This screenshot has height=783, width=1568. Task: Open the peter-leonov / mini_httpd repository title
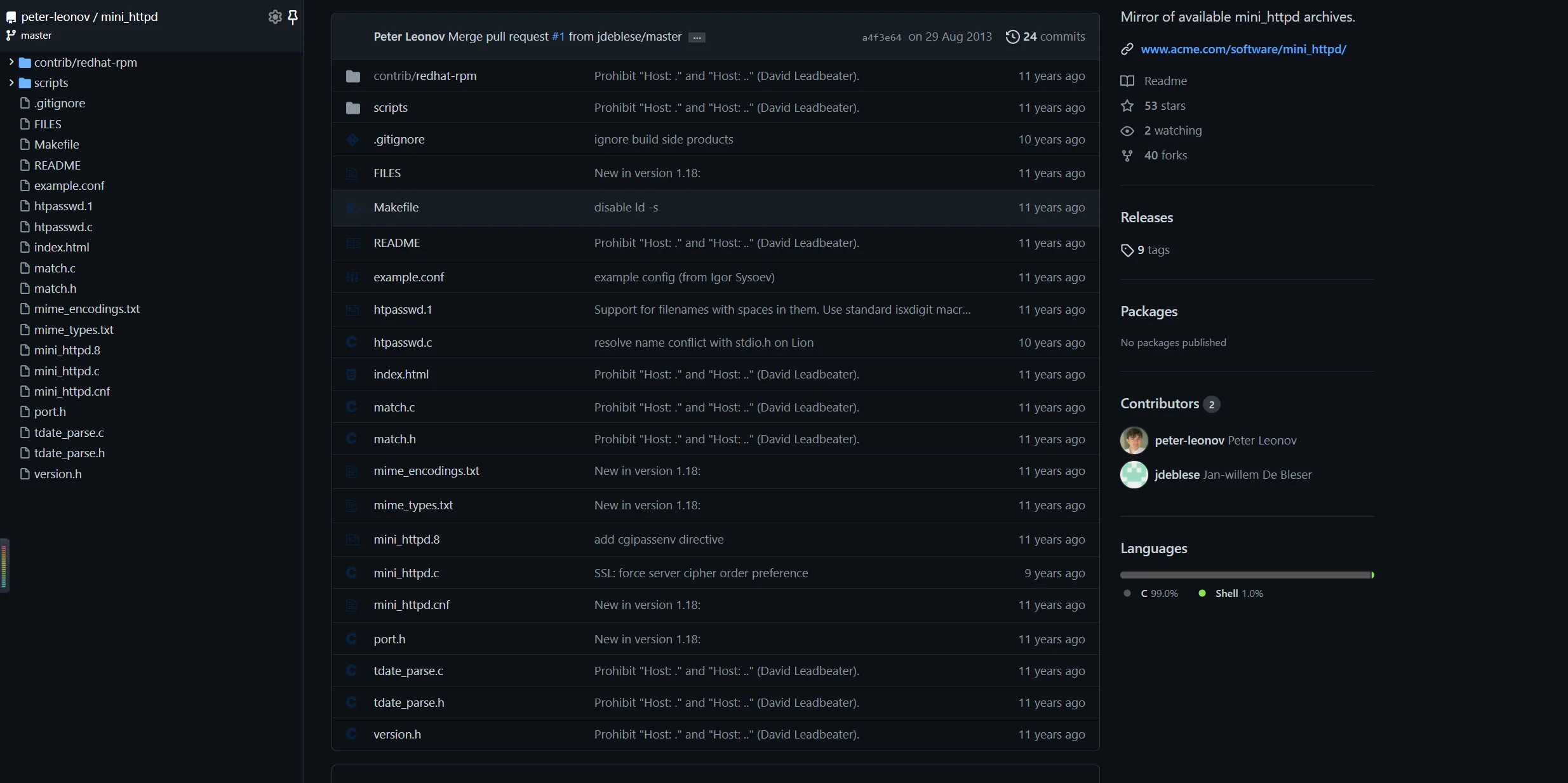point(90,17)
